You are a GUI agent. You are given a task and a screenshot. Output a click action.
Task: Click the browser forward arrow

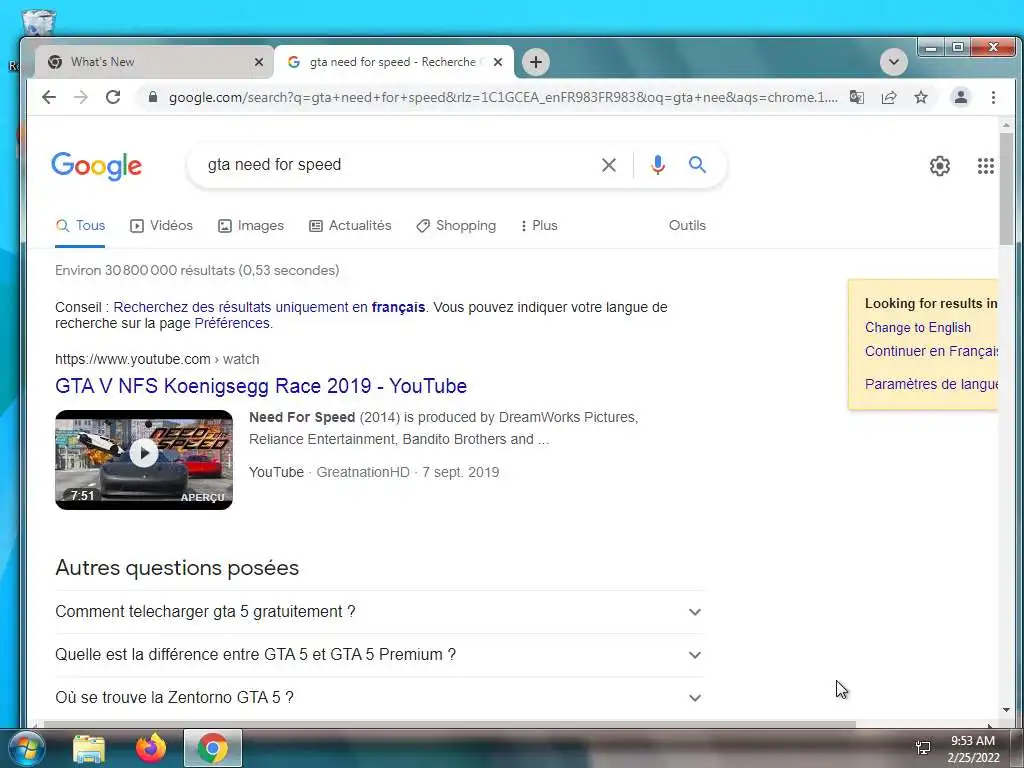click(x=80, y=97)
